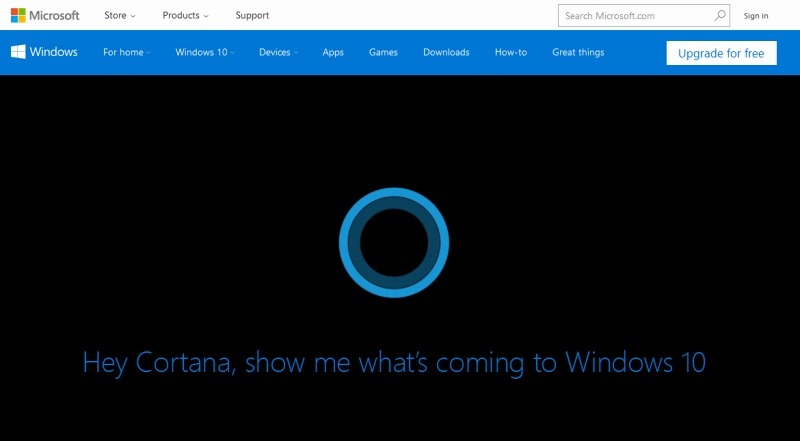Click the Microsoft four-color logo
This screenshot has width=800, height=441.
click(18, 15)
